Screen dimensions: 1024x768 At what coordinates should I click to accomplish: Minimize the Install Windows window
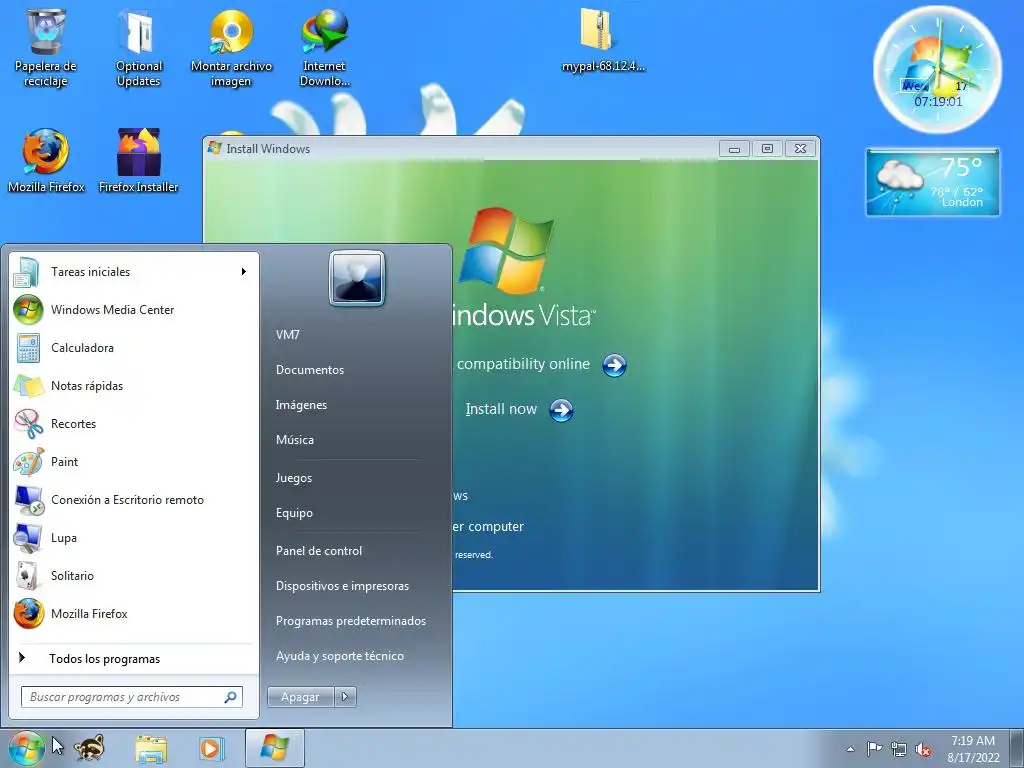[x=734, y=149]
